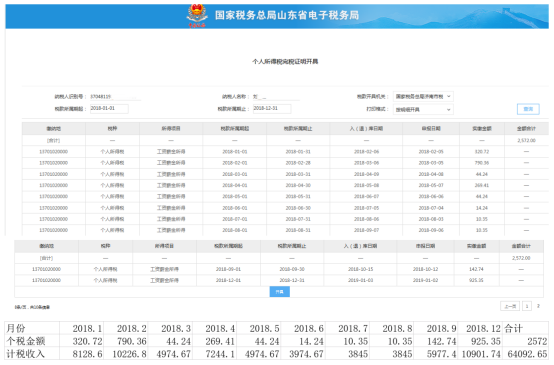The image size is (554, 365).
Task: Select the 计税收入 cell 10901.74
Action: 481,354
